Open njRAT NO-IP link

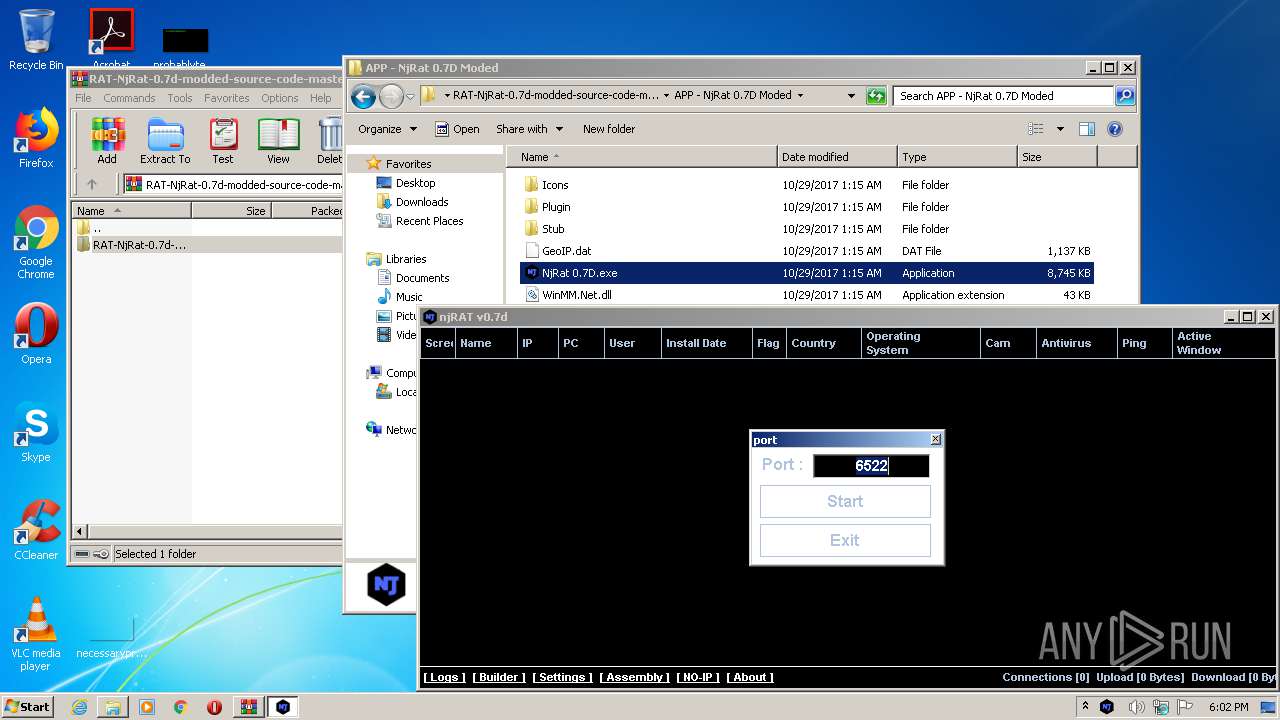698,677
